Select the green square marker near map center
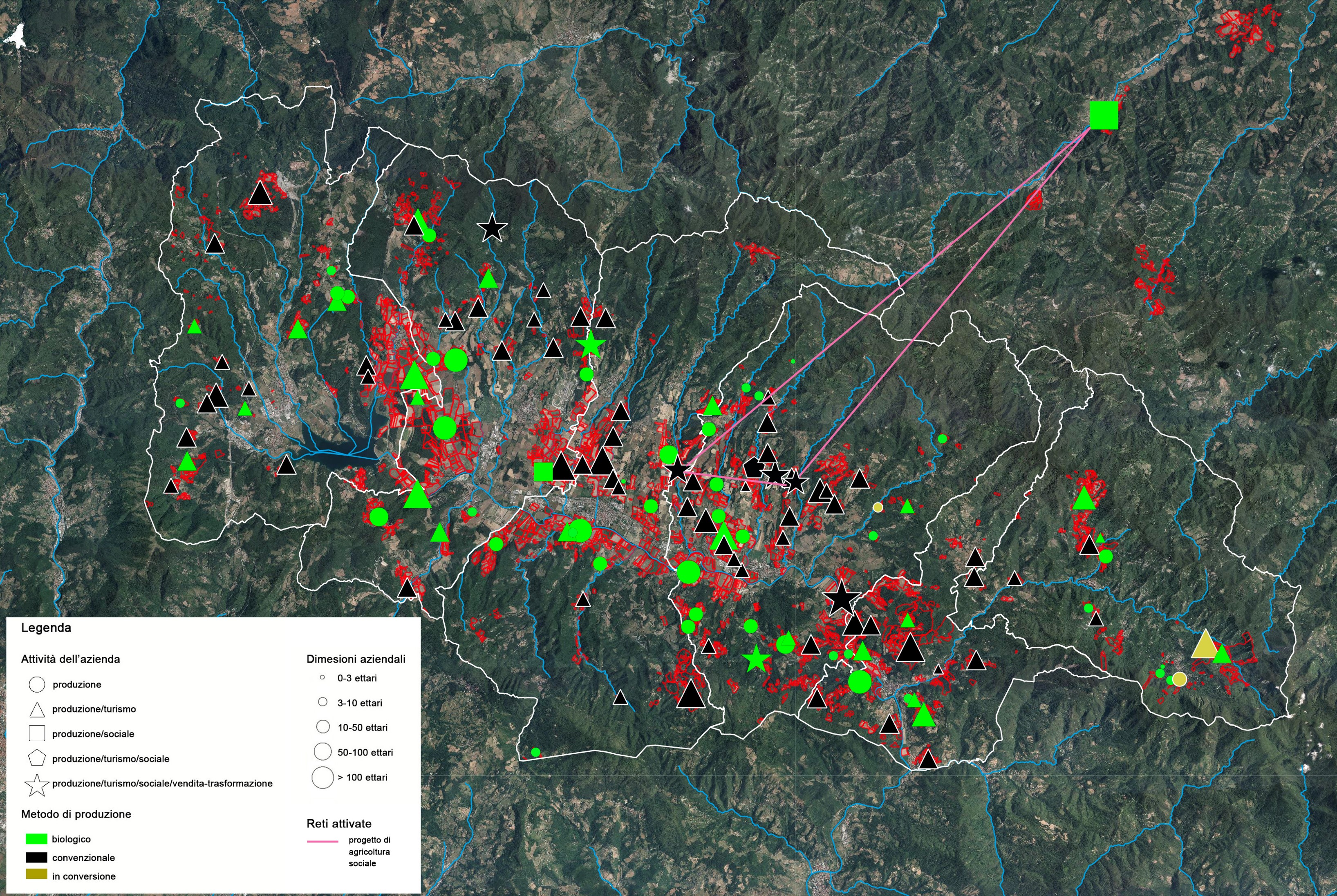Viewport: 1337px width, 896px height. click(x=543, y=471)
